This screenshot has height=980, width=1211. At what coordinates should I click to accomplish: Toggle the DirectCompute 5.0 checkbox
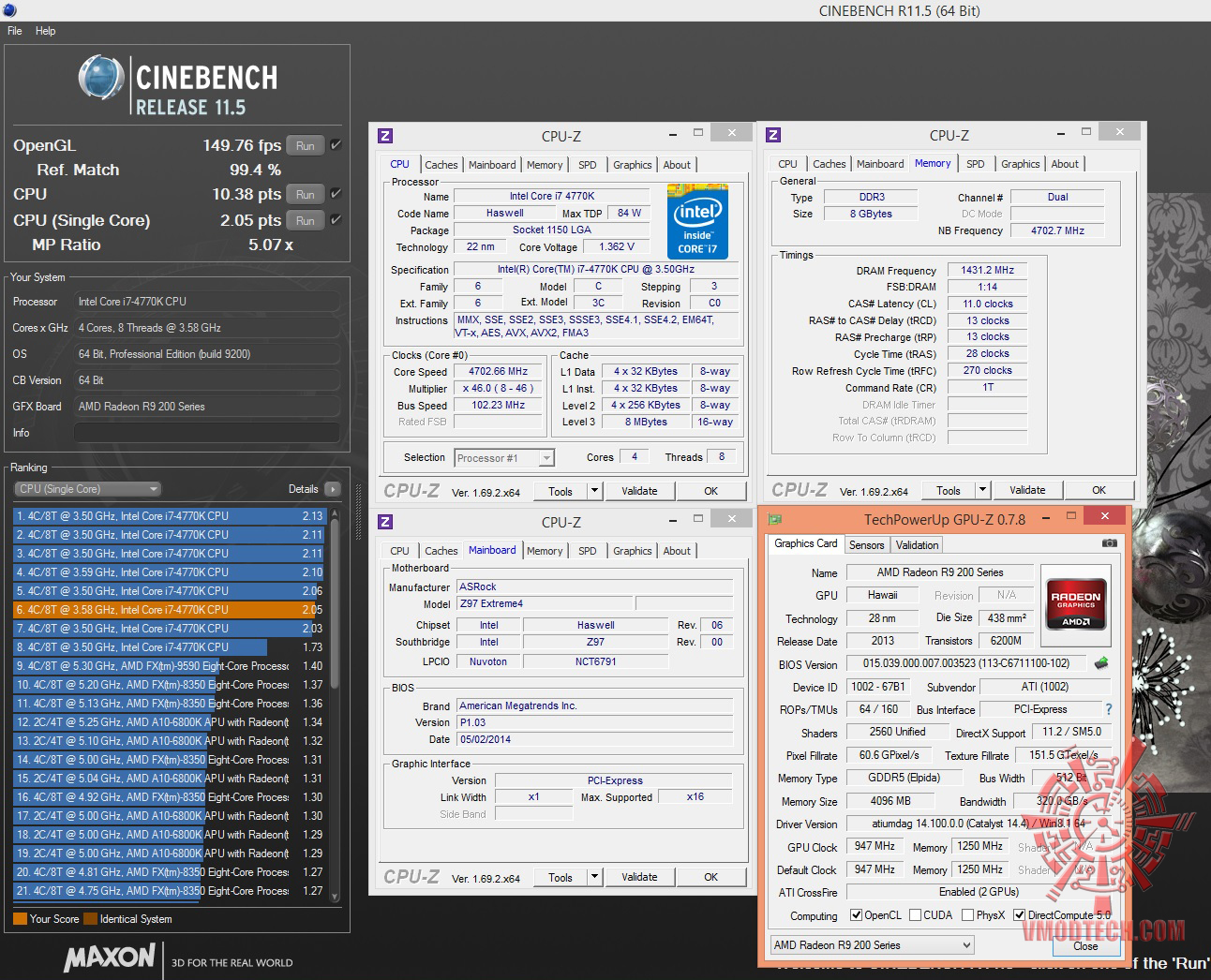[1019, 915]
